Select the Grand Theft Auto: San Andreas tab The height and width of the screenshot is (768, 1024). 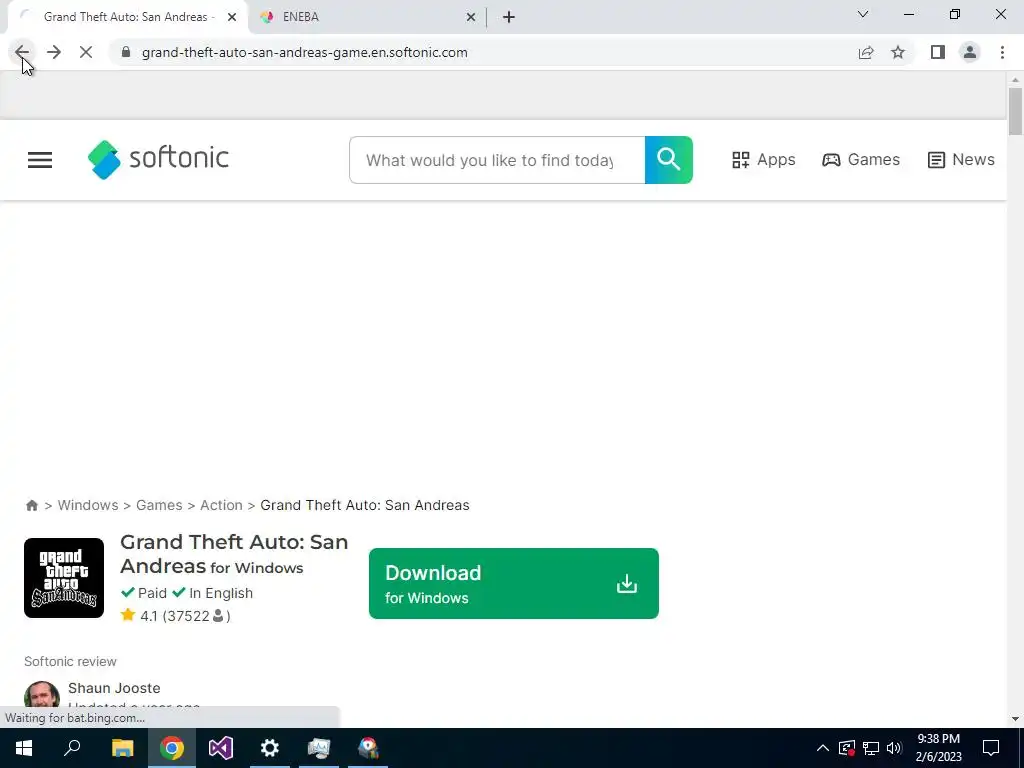[129, 17]
